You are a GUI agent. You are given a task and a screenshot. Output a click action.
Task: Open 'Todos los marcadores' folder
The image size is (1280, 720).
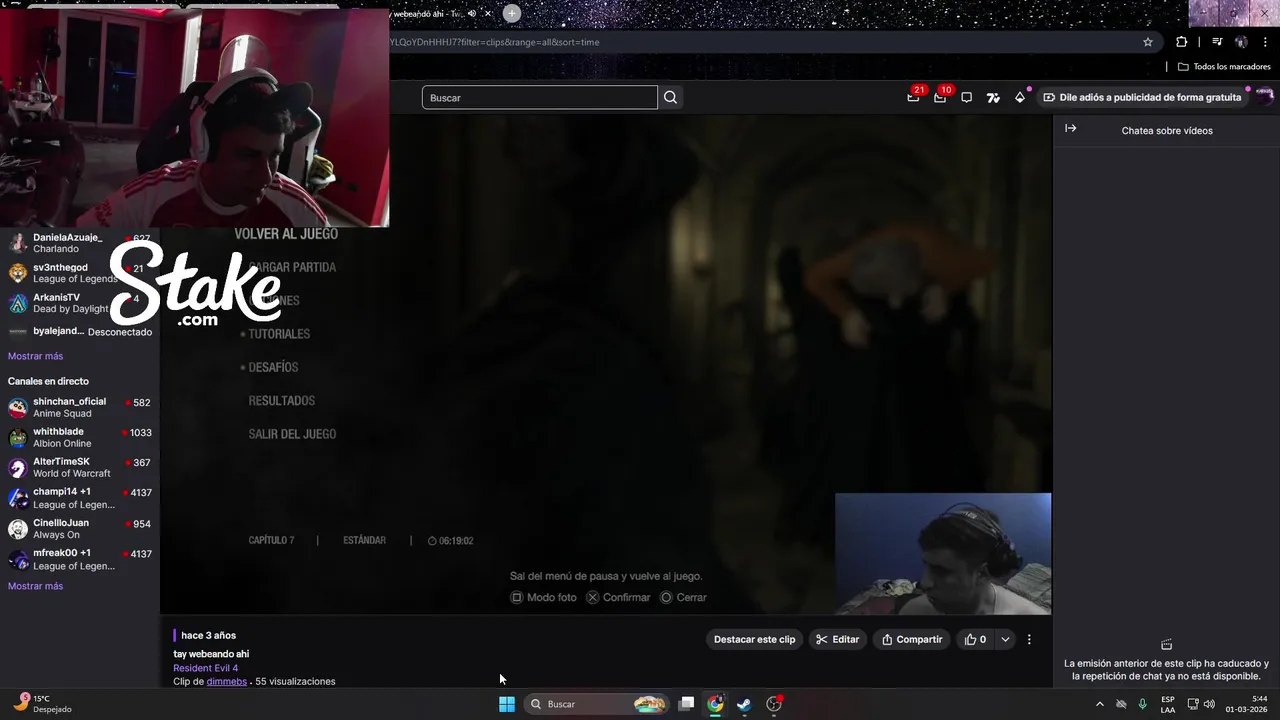1224,67
